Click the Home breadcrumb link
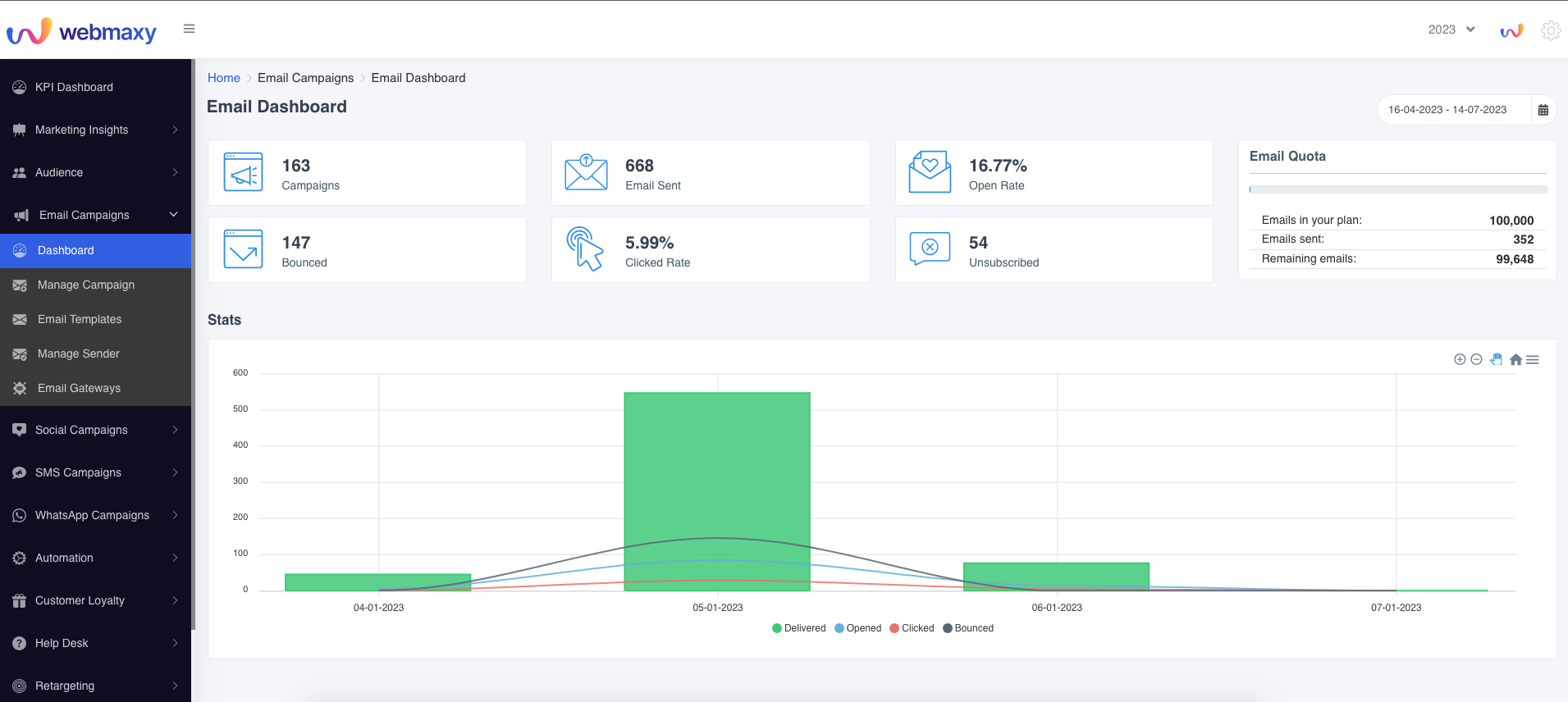This screenshot has height=702, width=1568. pyautogui.click(x=223, y=78)
